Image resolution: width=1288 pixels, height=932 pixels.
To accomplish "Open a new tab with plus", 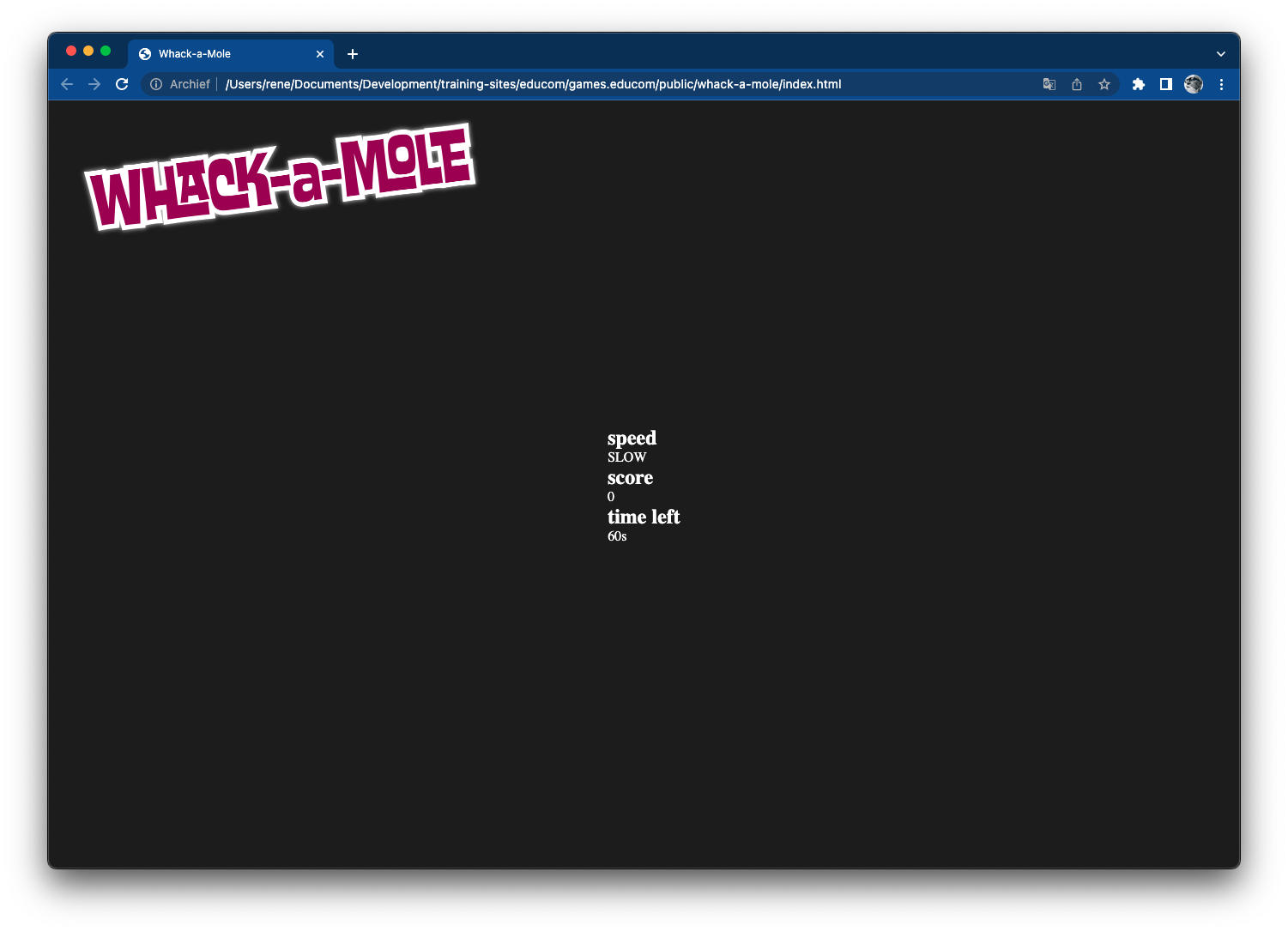I will (x=353, y=54).
